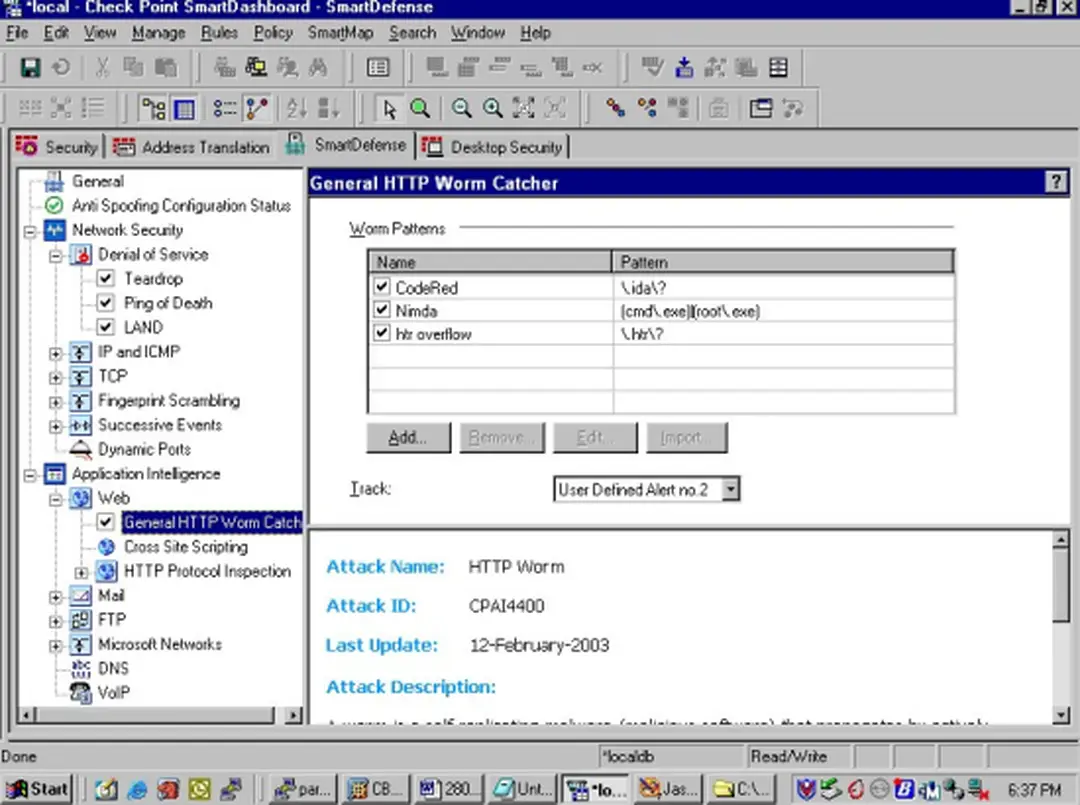Image resolution: width=1080 pixels, height=805 pixels.
Task: Expand the TCP tree node
Action: pyautogui.click(x=56, y=377)
